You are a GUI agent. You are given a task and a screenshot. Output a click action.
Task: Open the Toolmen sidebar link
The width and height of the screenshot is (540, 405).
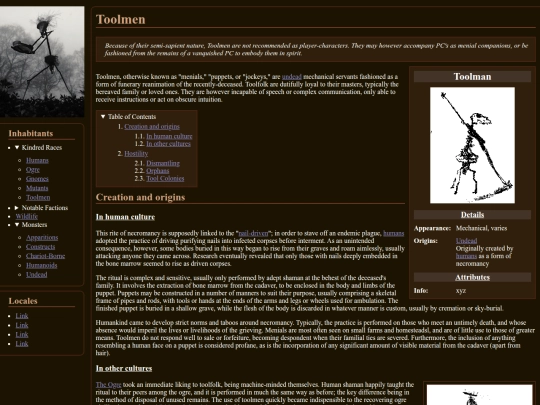click(38, 197)
